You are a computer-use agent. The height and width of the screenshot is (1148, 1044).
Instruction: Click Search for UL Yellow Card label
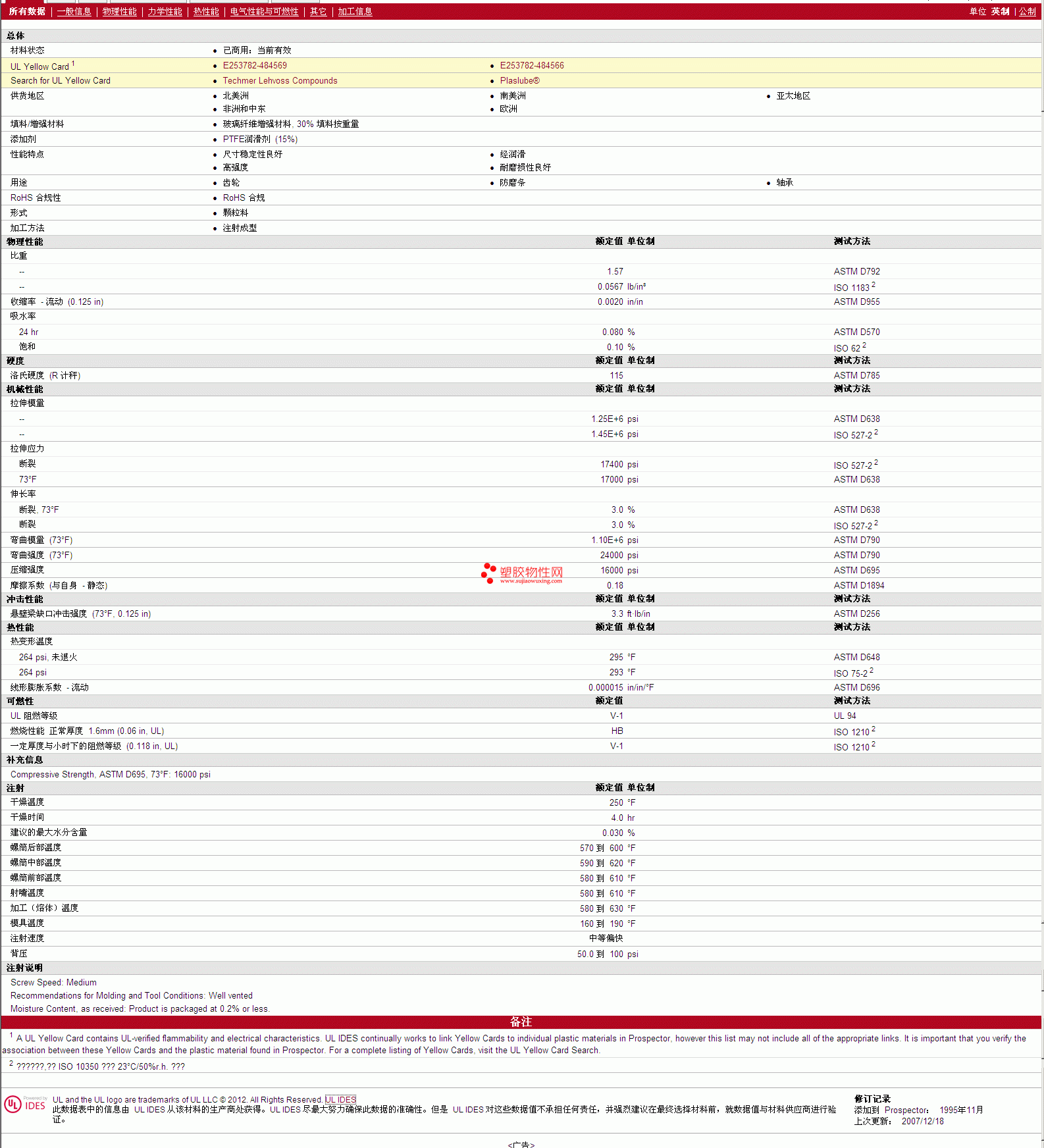(61, 80)
